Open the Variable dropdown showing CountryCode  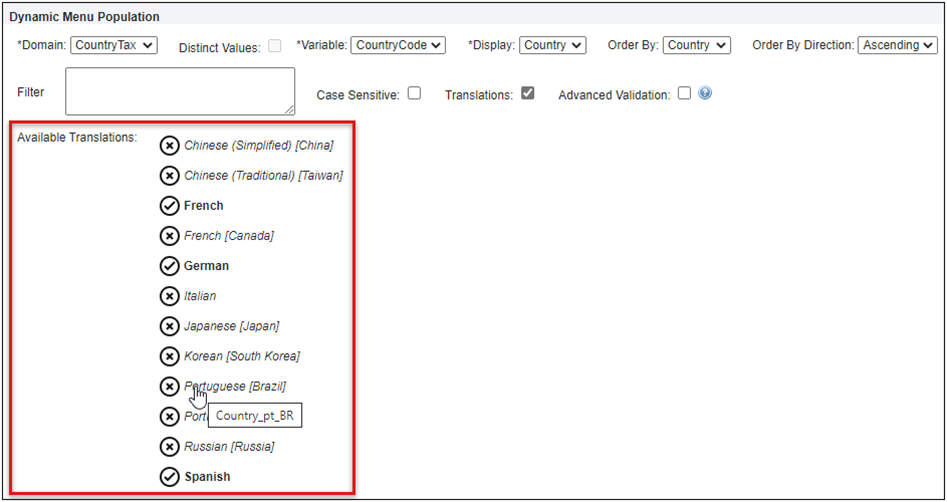point(398,45)
